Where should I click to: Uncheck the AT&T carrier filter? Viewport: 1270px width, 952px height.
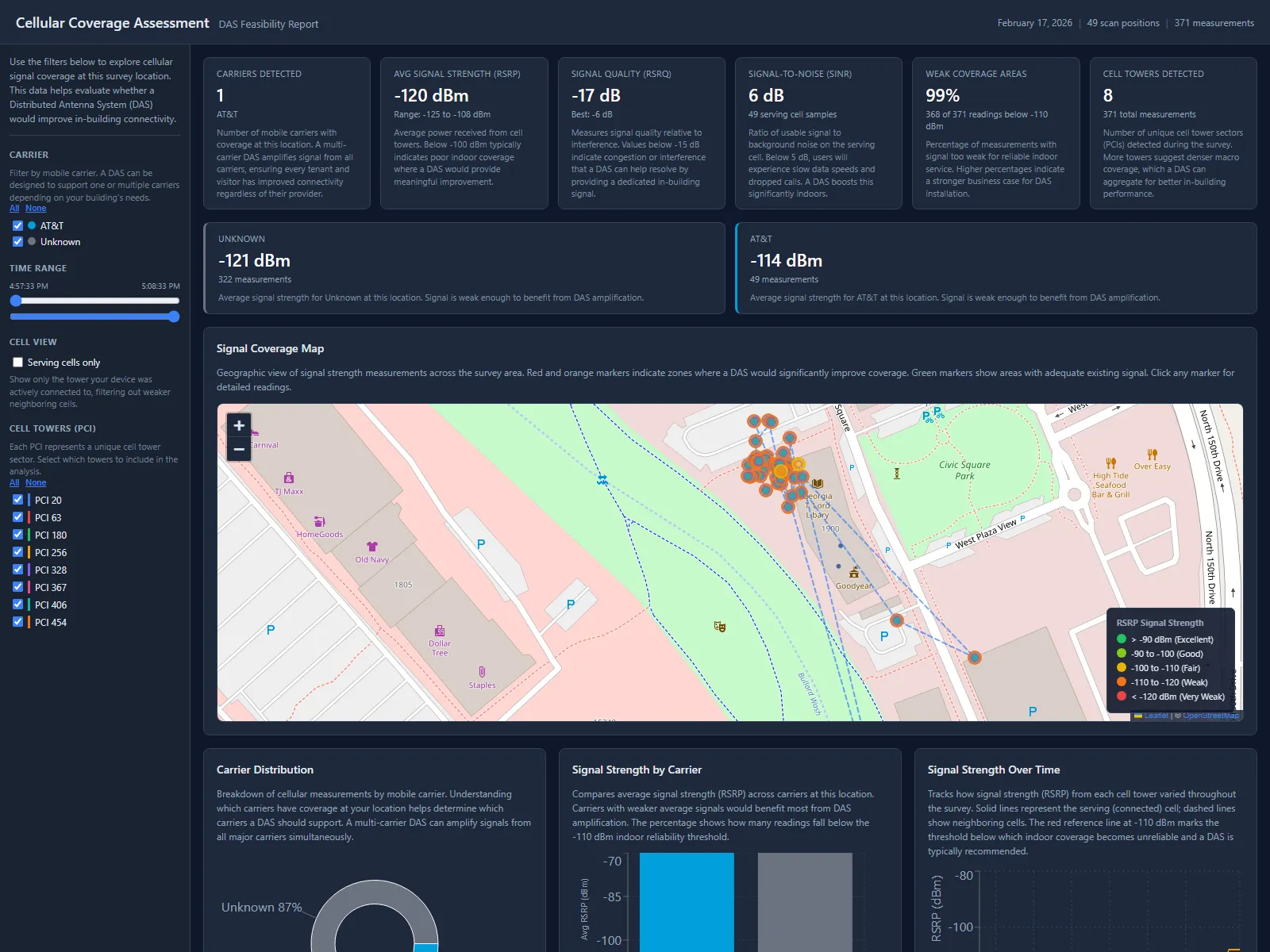(17, 225)
